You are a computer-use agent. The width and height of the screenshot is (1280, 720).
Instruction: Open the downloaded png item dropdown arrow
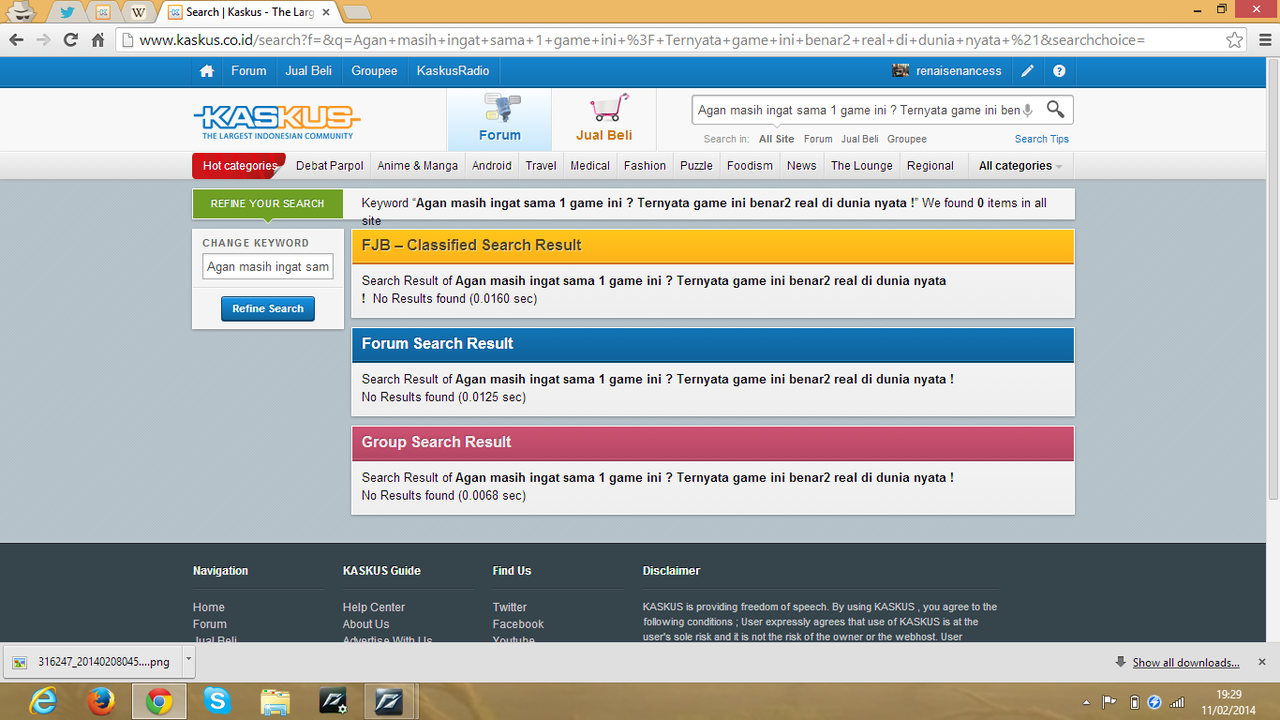(x=188, y=661)
